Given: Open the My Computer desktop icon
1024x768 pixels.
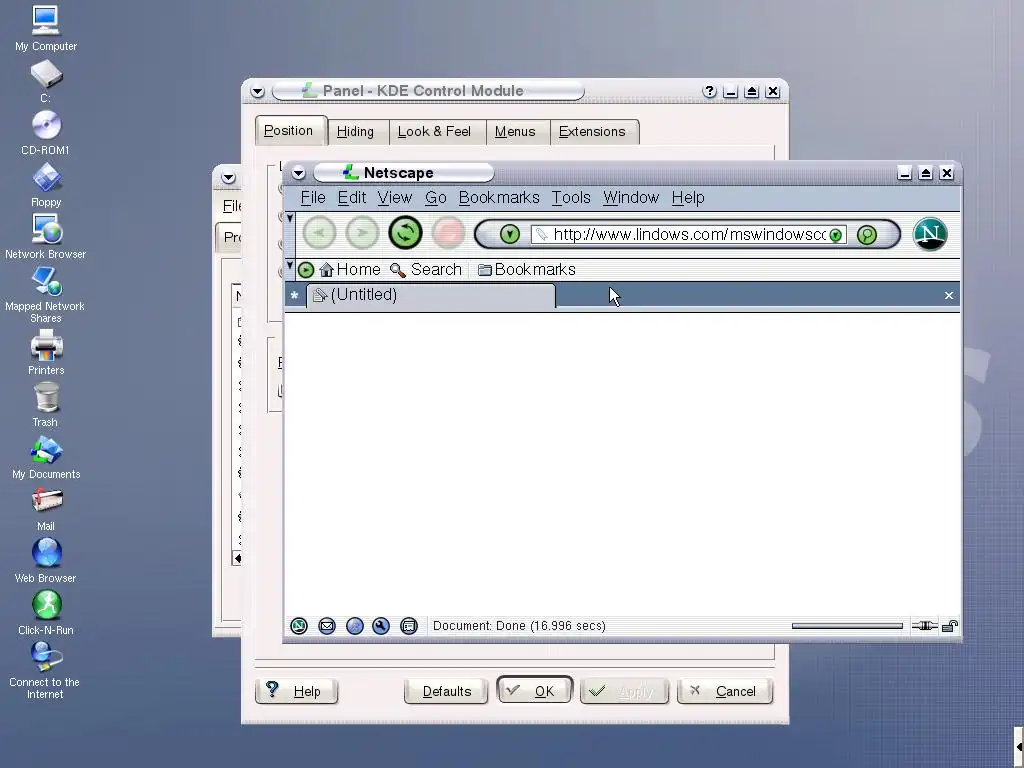Looking at the screenshot, I should click(x=46, y=29).
